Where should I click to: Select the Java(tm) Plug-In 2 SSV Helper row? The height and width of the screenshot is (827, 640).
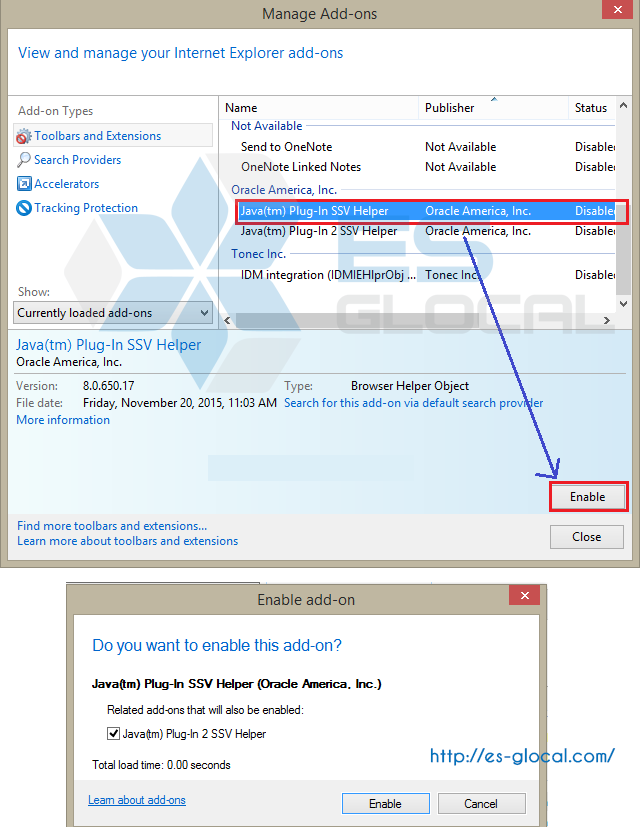click(x=427, y=231)
